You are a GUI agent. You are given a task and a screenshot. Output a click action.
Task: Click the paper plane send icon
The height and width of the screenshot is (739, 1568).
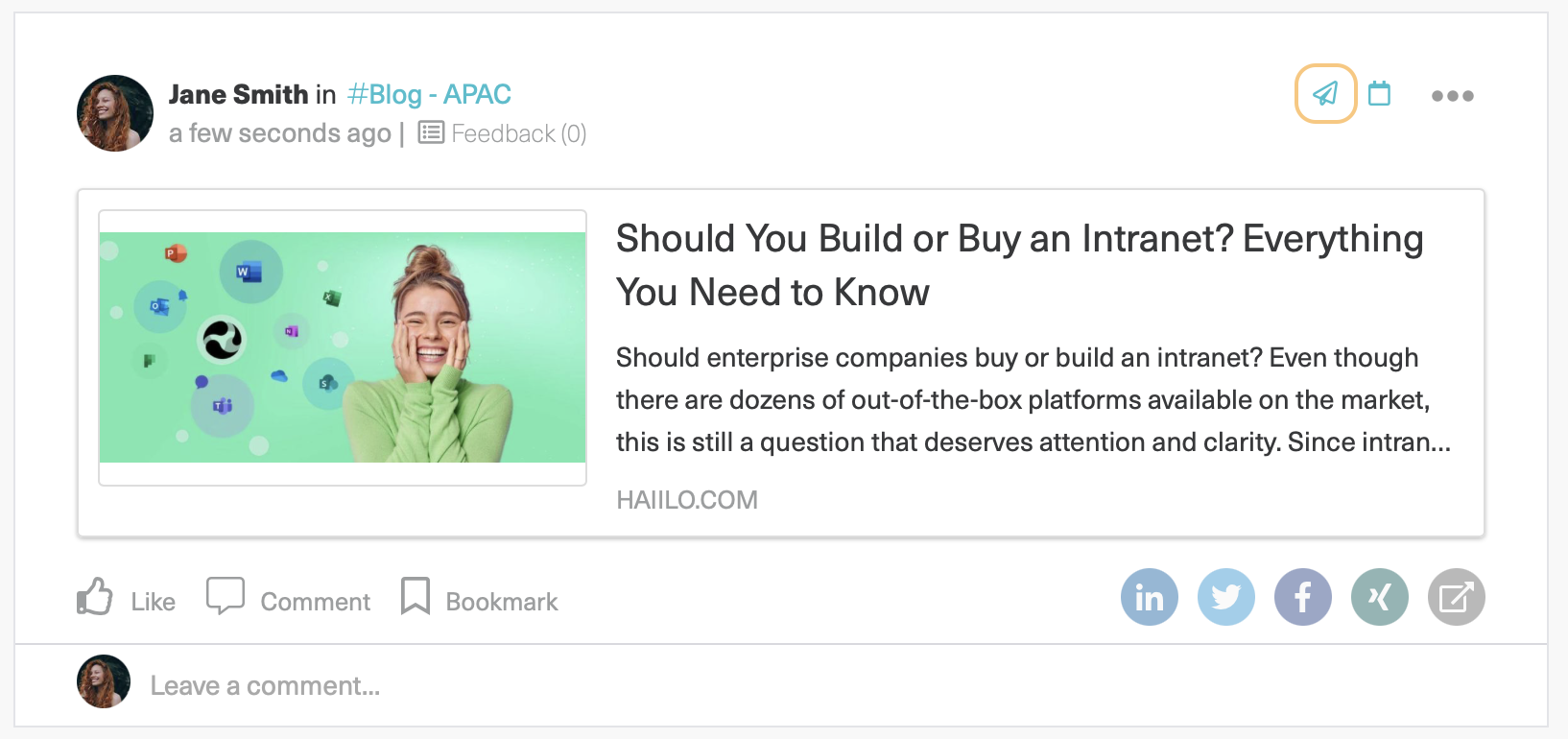point(1325,93)
